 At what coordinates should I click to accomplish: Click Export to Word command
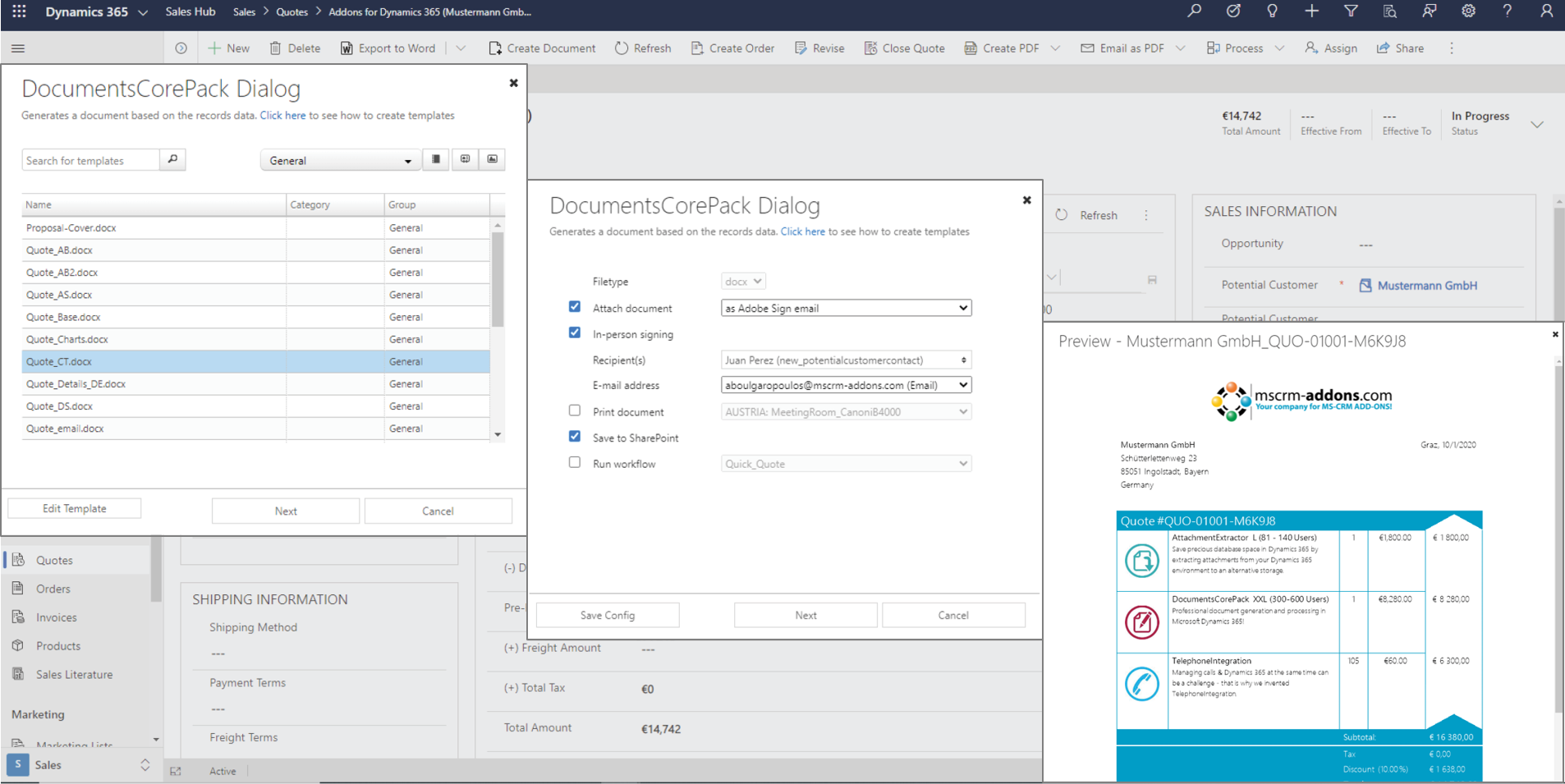pos(388,48)
